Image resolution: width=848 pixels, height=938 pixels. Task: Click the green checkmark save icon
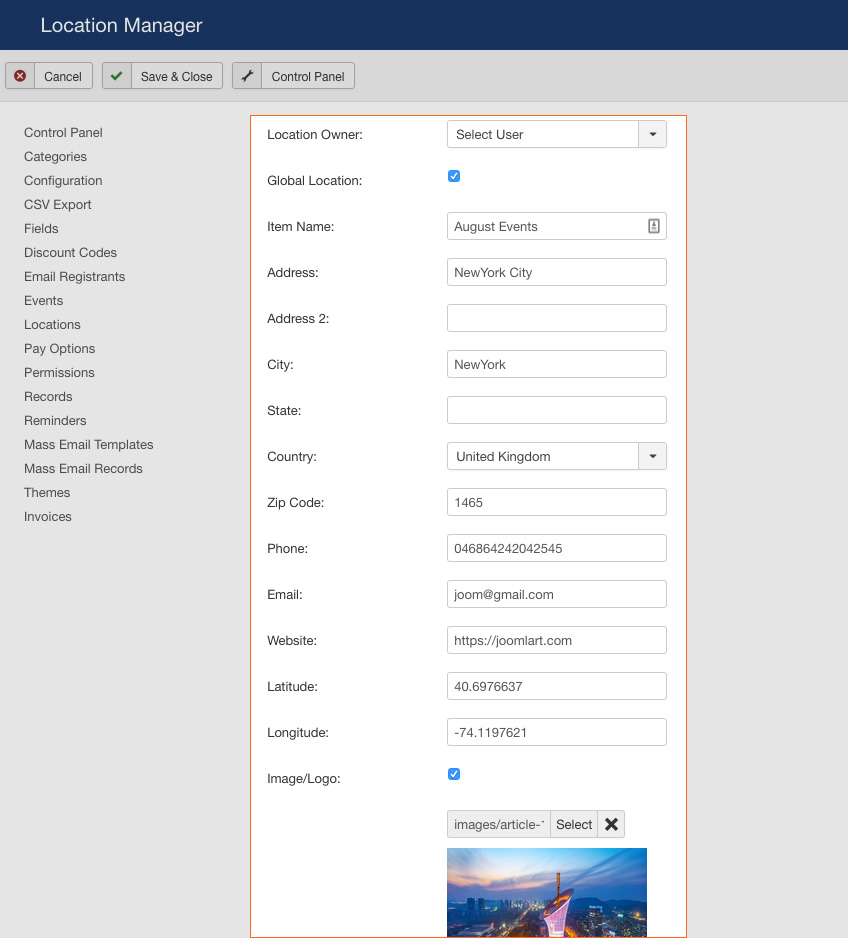117,76
